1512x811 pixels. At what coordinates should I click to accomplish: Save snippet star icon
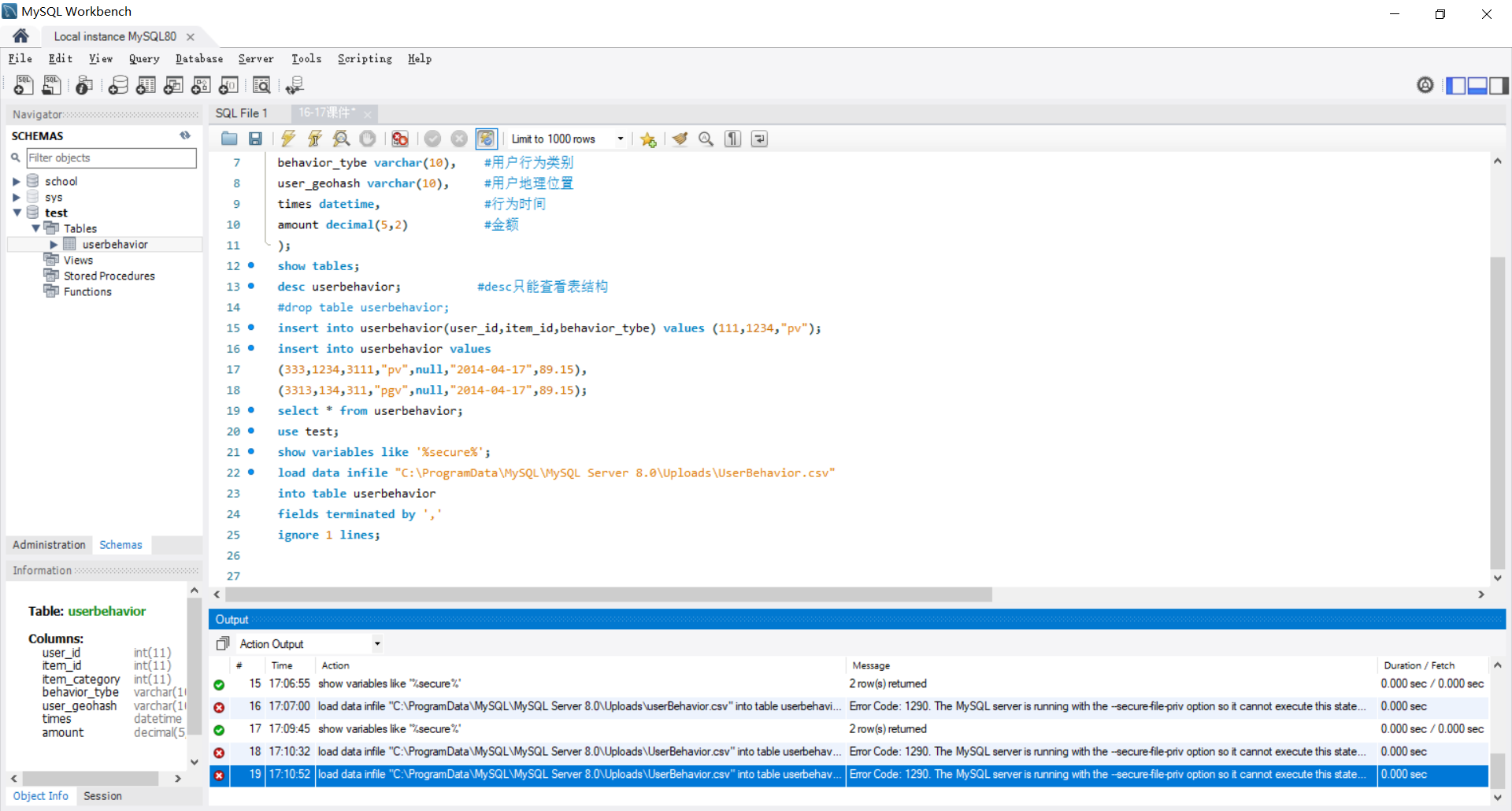(648, 139)
